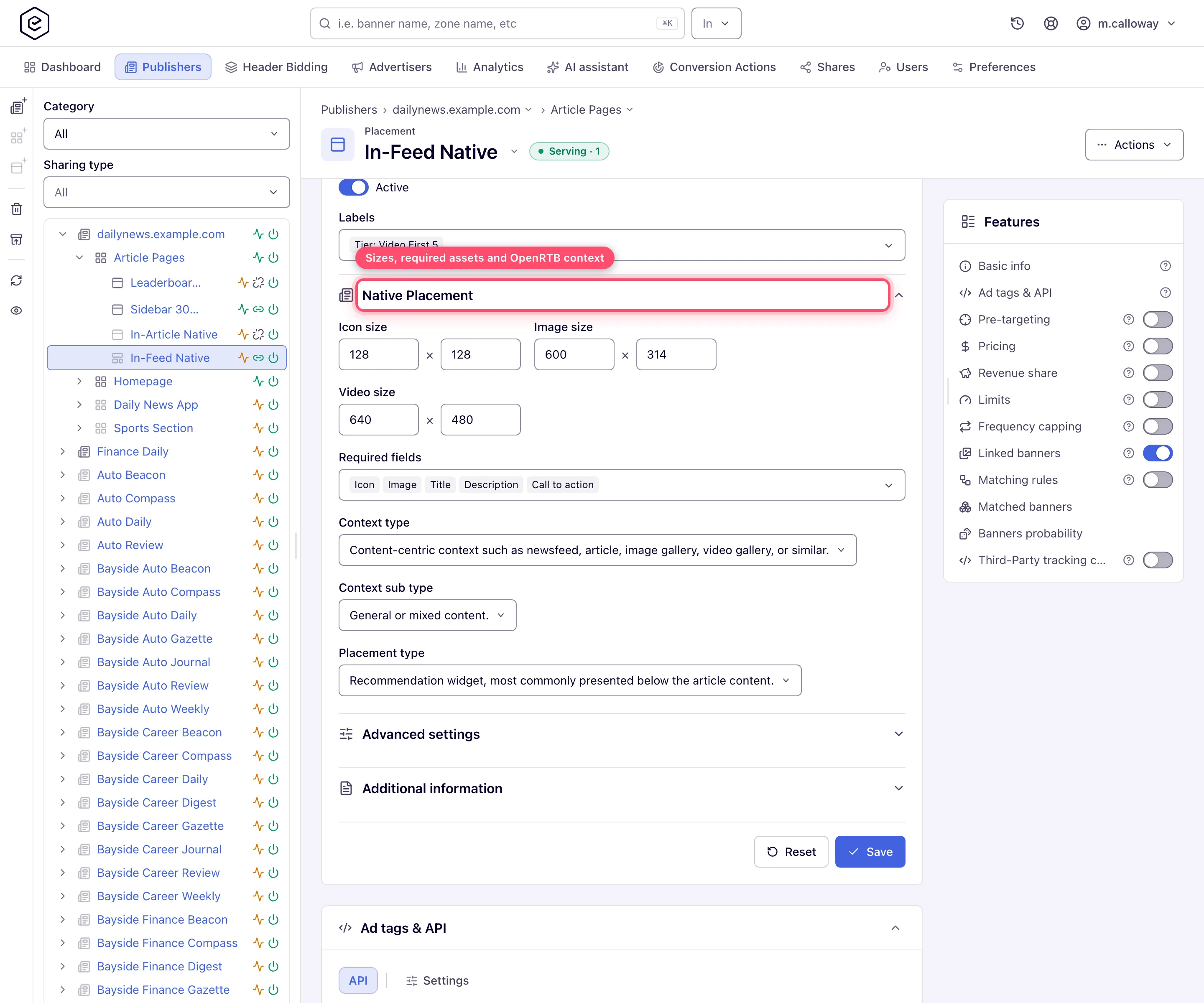Click the help icon next to Pricing
Viewport: 1204px width, 1003px height.
click(1128, 346)
